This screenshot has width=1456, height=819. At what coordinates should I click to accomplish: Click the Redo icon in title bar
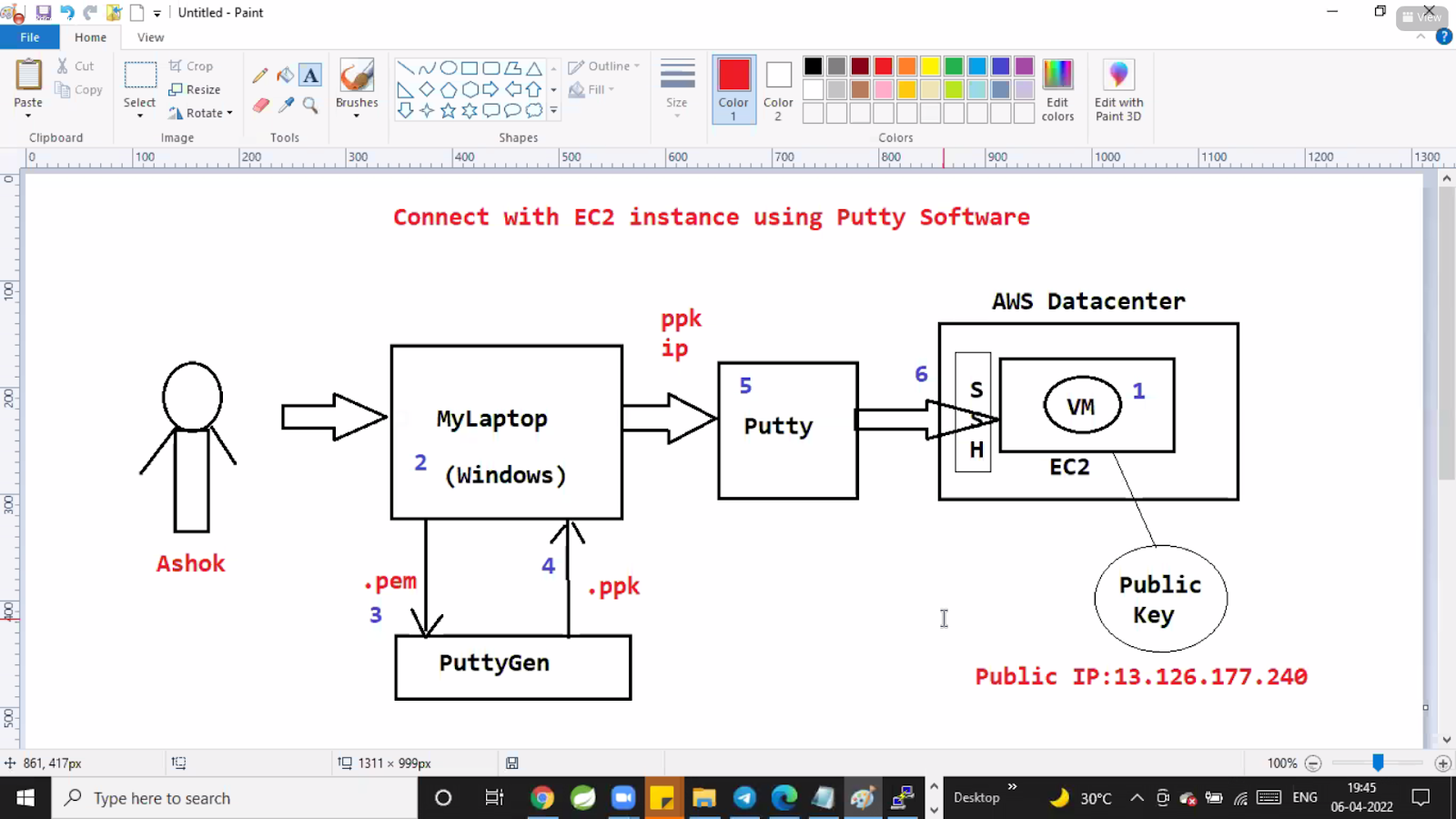coord(90,13)
